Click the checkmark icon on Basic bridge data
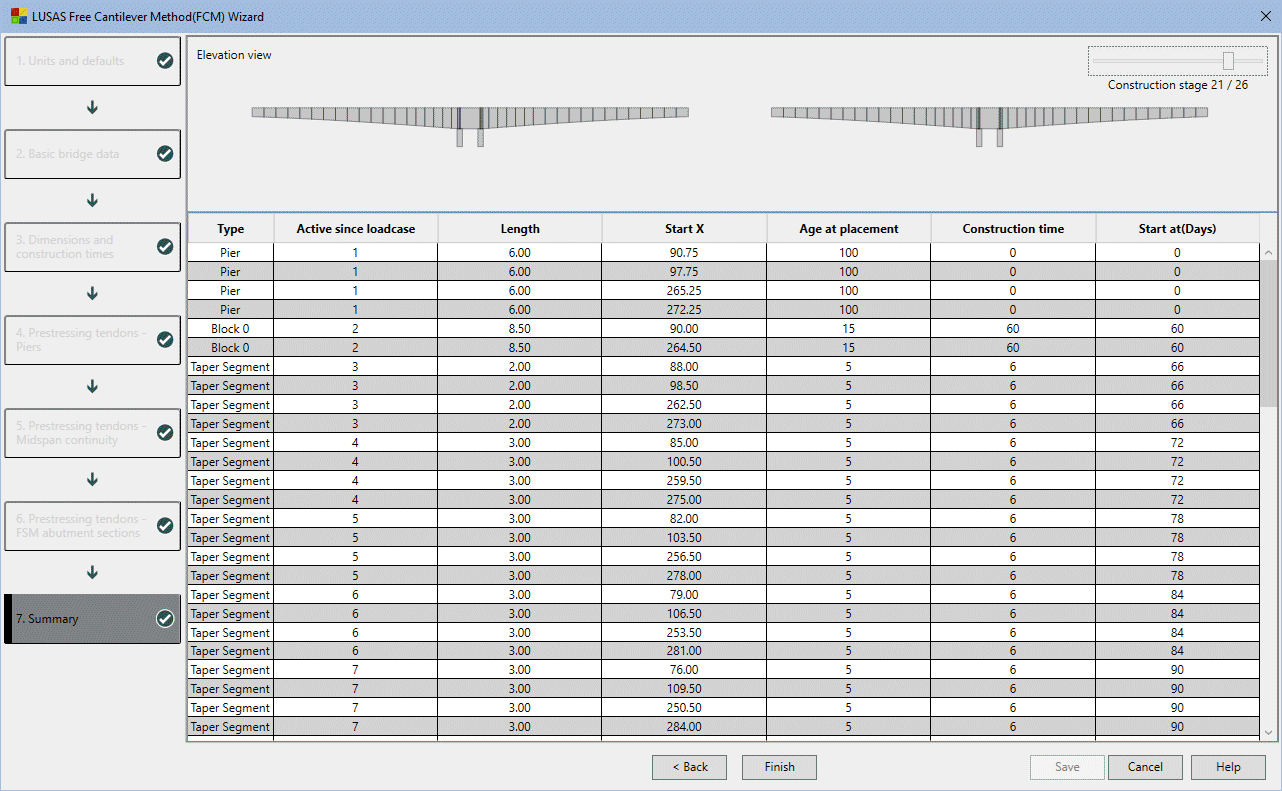The width and height of the screenshot is (1282, 791). point(165,154)
